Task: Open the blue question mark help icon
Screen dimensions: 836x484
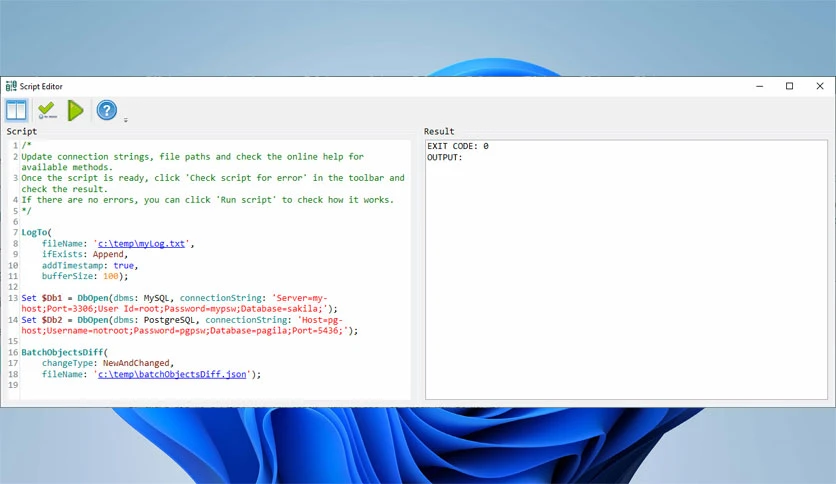Action: (107, 110)
